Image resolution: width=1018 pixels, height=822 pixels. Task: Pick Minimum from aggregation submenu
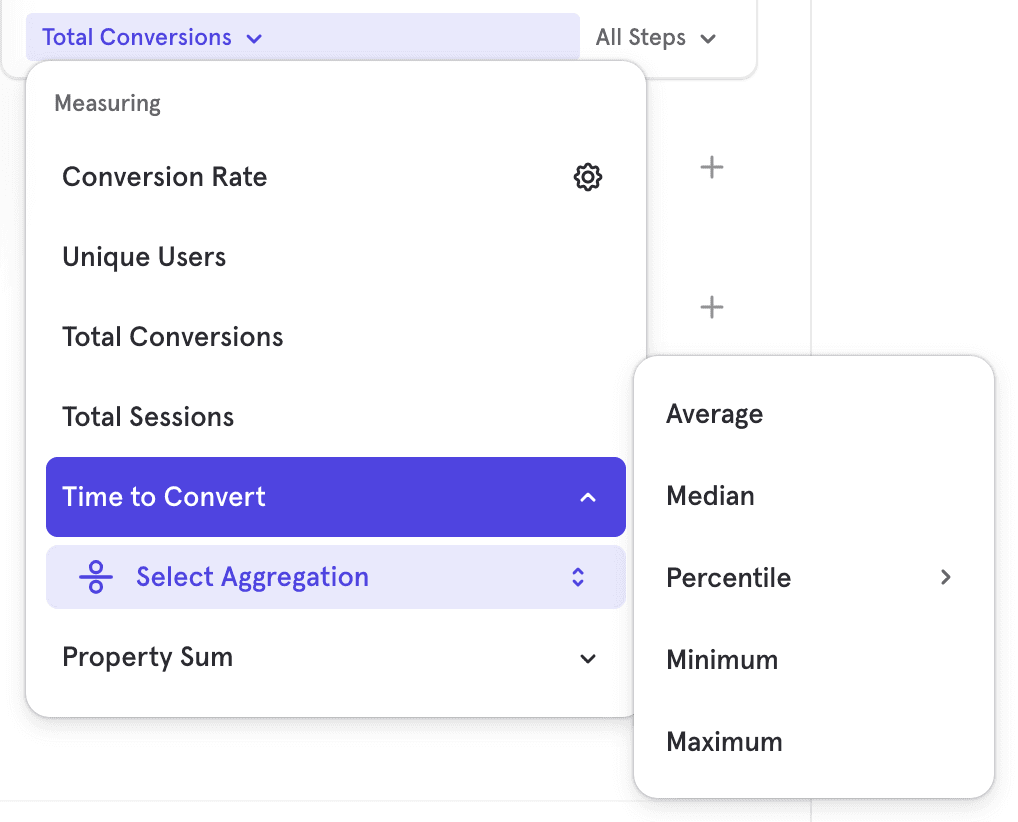point(721,661)
